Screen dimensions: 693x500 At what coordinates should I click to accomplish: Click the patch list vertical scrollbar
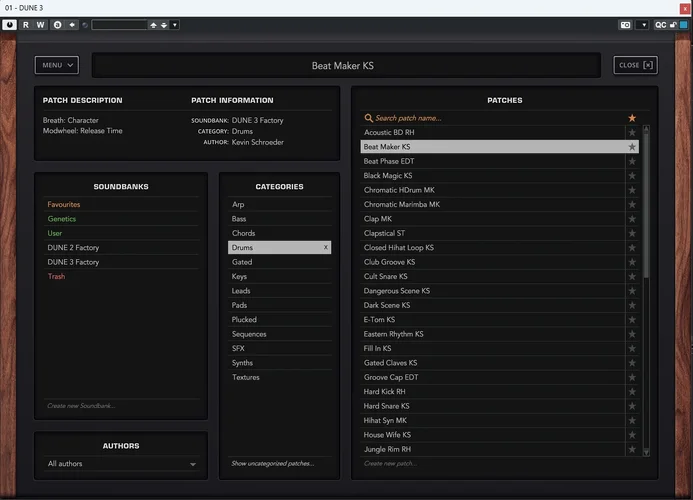coord(646,200)
